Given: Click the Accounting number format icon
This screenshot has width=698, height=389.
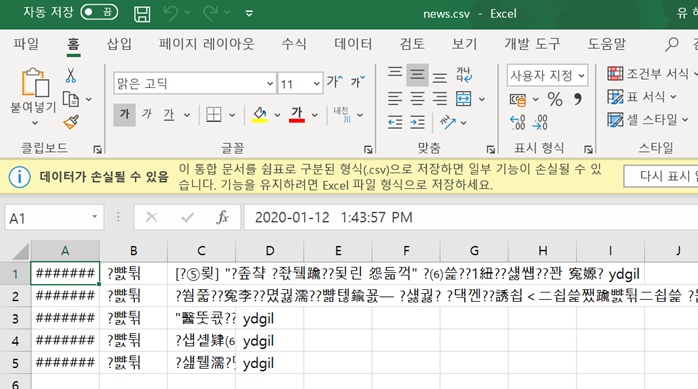Looking at the screenshot, I should (518, 99).
